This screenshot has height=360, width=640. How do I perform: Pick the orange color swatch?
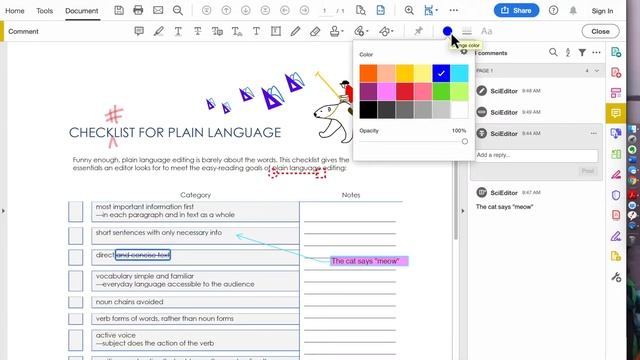click(x=368, y=73)
